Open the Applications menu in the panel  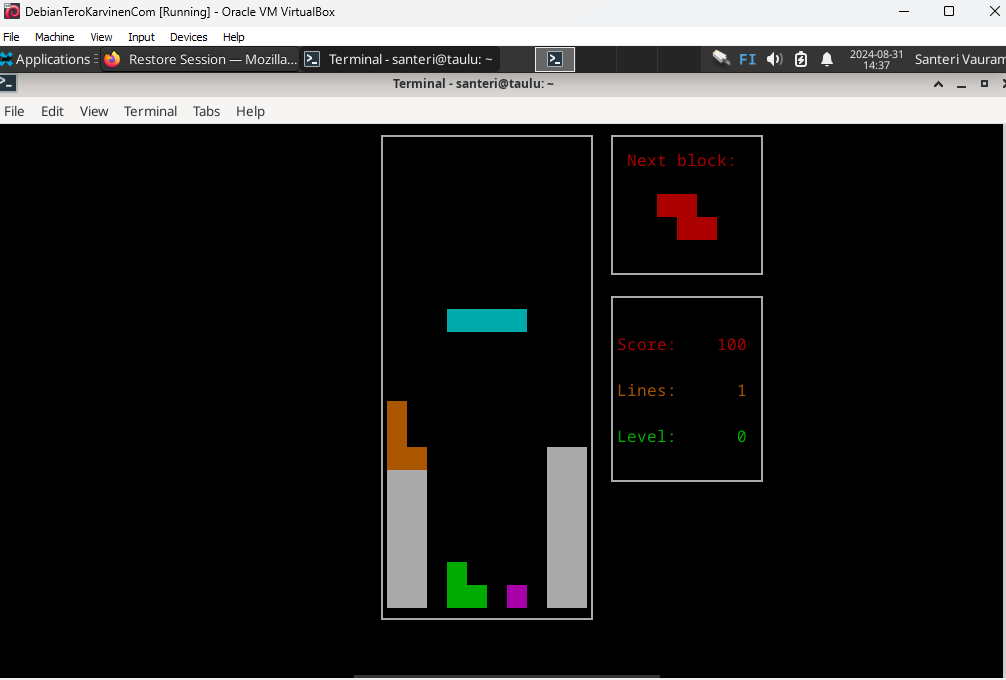(x=46, y=59)
